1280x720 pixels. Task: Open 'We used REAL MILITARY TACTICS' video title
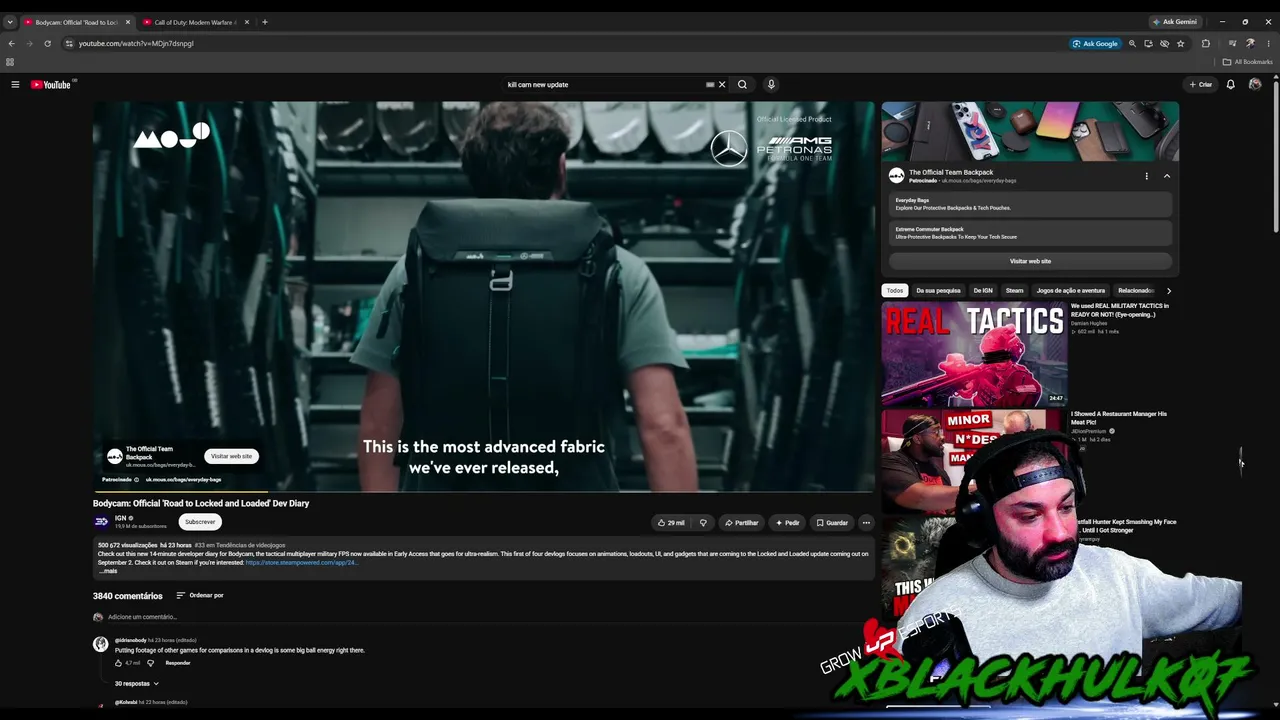[1120, 310]
